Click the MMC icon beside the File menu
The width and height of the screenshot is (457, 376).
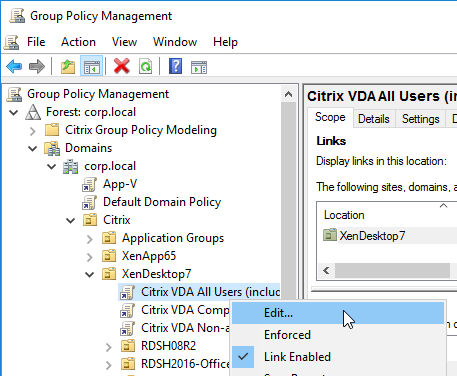point(12,42)
